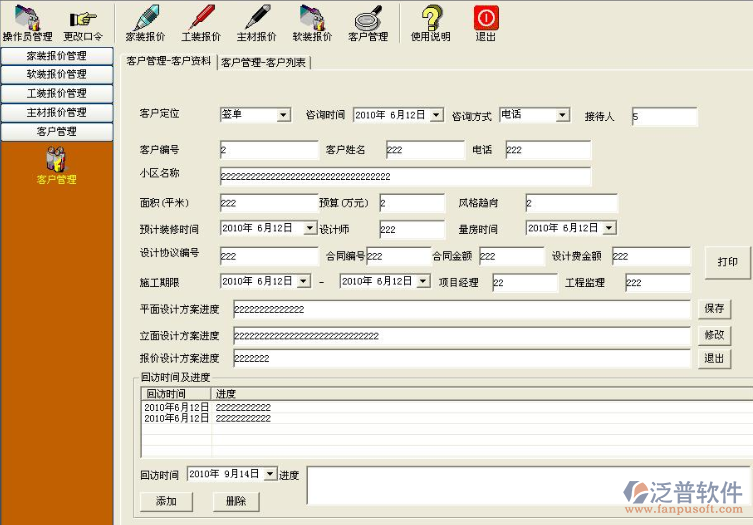Click the 更改口令 pointing hand icon

point(83,20)
